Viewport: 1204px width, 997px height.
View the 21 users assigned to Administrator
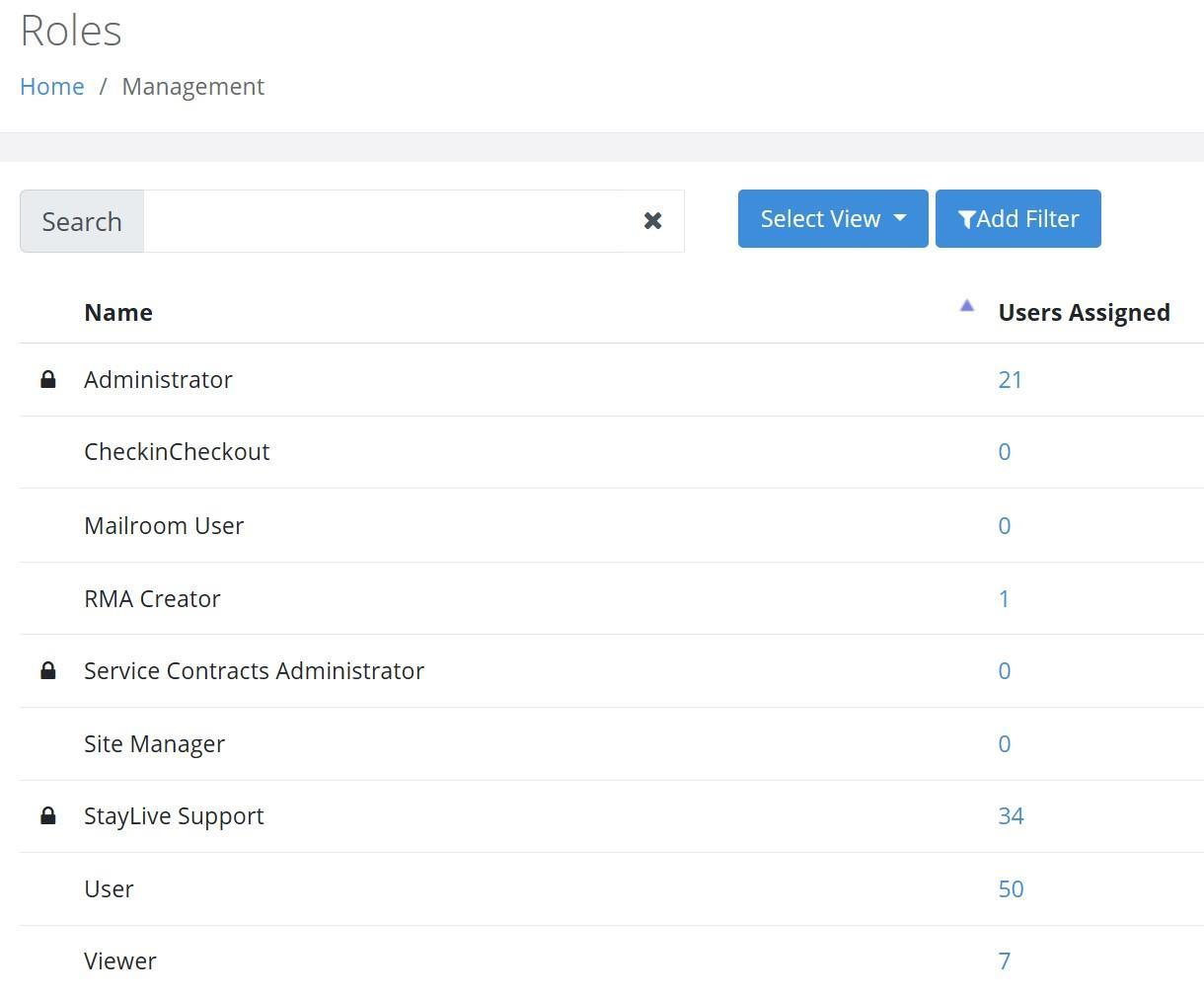click(1011, 379)
